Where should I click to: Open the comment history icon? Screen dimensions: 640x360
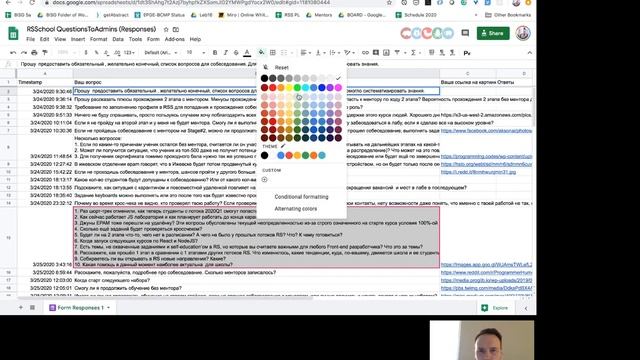tap(465, 33)
